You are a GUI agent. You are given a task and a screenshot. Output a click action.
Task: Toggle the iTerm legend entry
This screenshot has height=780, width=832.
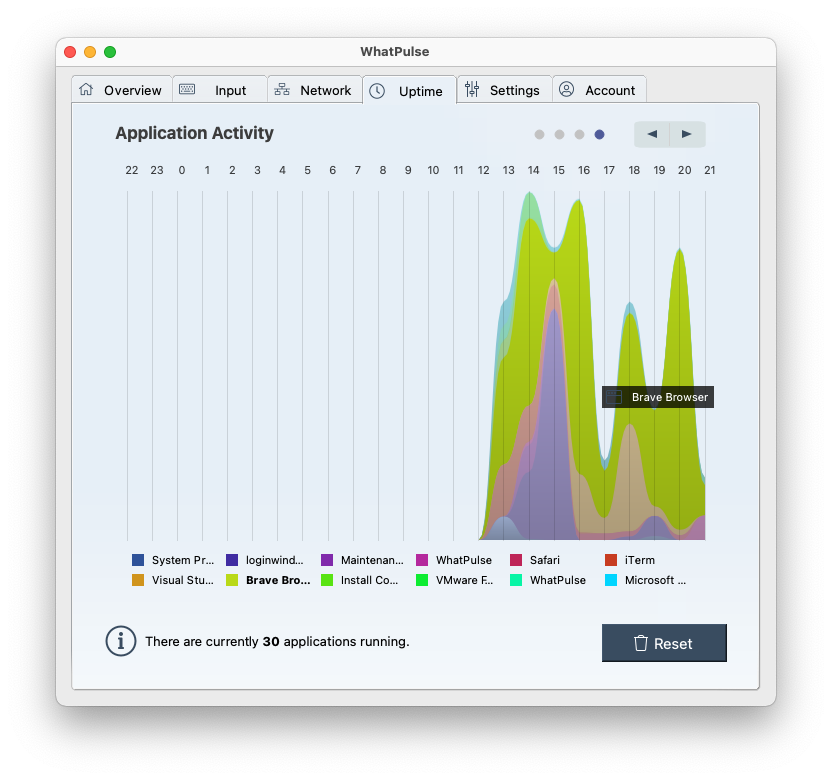642,560
